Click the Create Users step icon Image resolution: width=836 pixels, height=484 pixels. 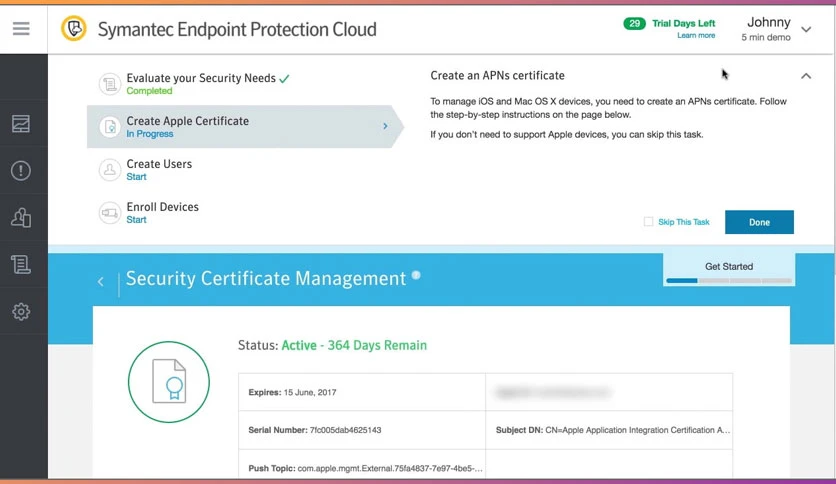point(110,170)
